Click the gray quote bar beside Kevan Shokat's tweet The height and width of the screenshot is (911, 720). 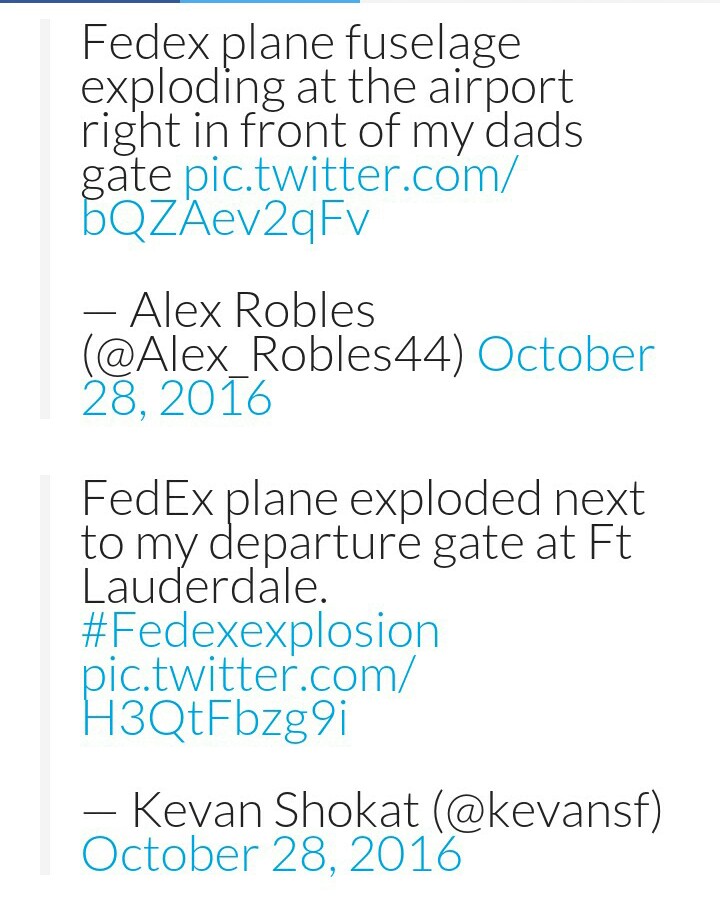[x=44, y=676]
